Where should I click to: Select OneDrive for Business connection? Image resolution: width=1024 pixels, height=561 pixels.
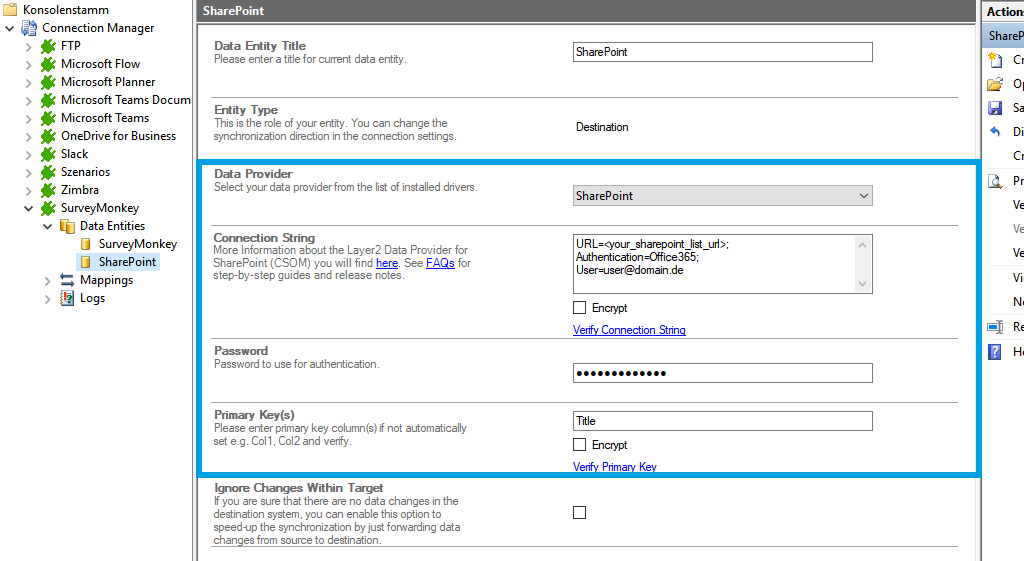pos(118,136)
